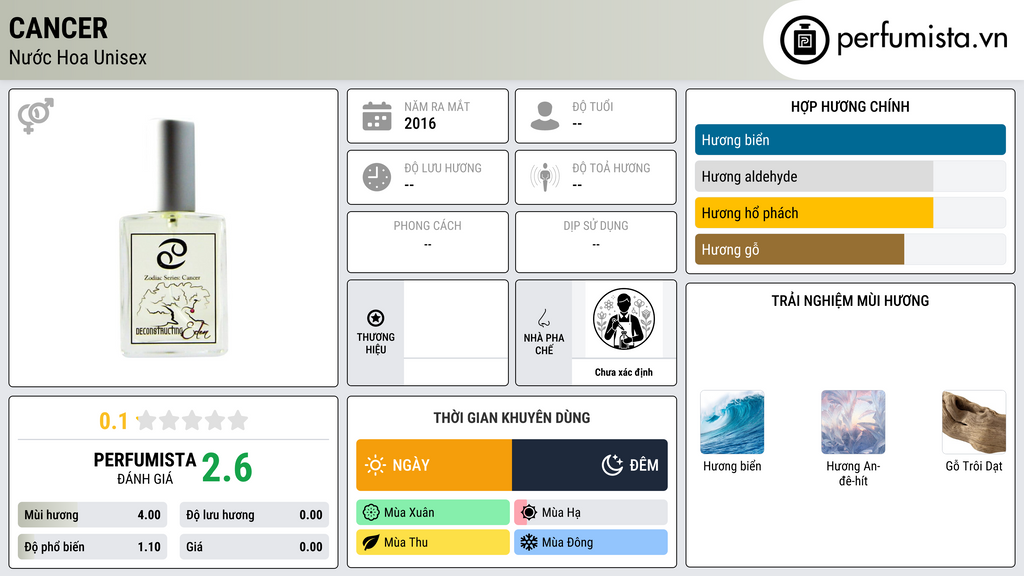Click the person icon beside Độ tuổi

point(545,116)
